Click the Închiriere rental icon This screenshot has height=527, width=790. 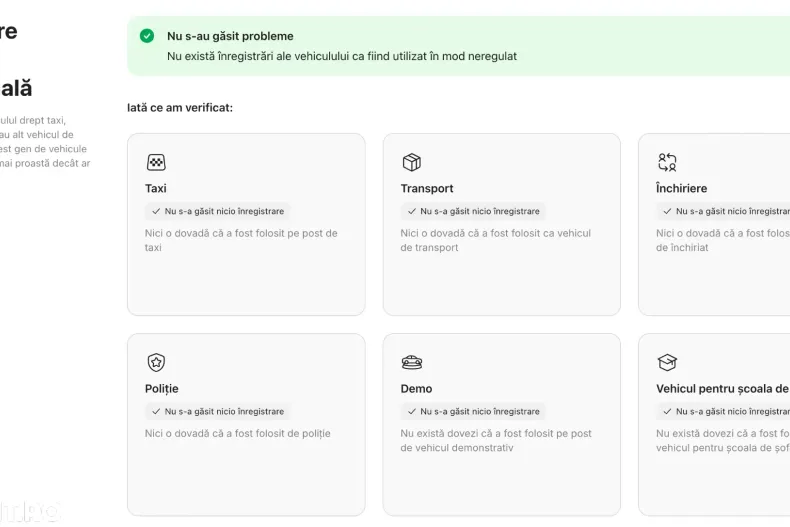pyautogui.click(x=667, y=162)
